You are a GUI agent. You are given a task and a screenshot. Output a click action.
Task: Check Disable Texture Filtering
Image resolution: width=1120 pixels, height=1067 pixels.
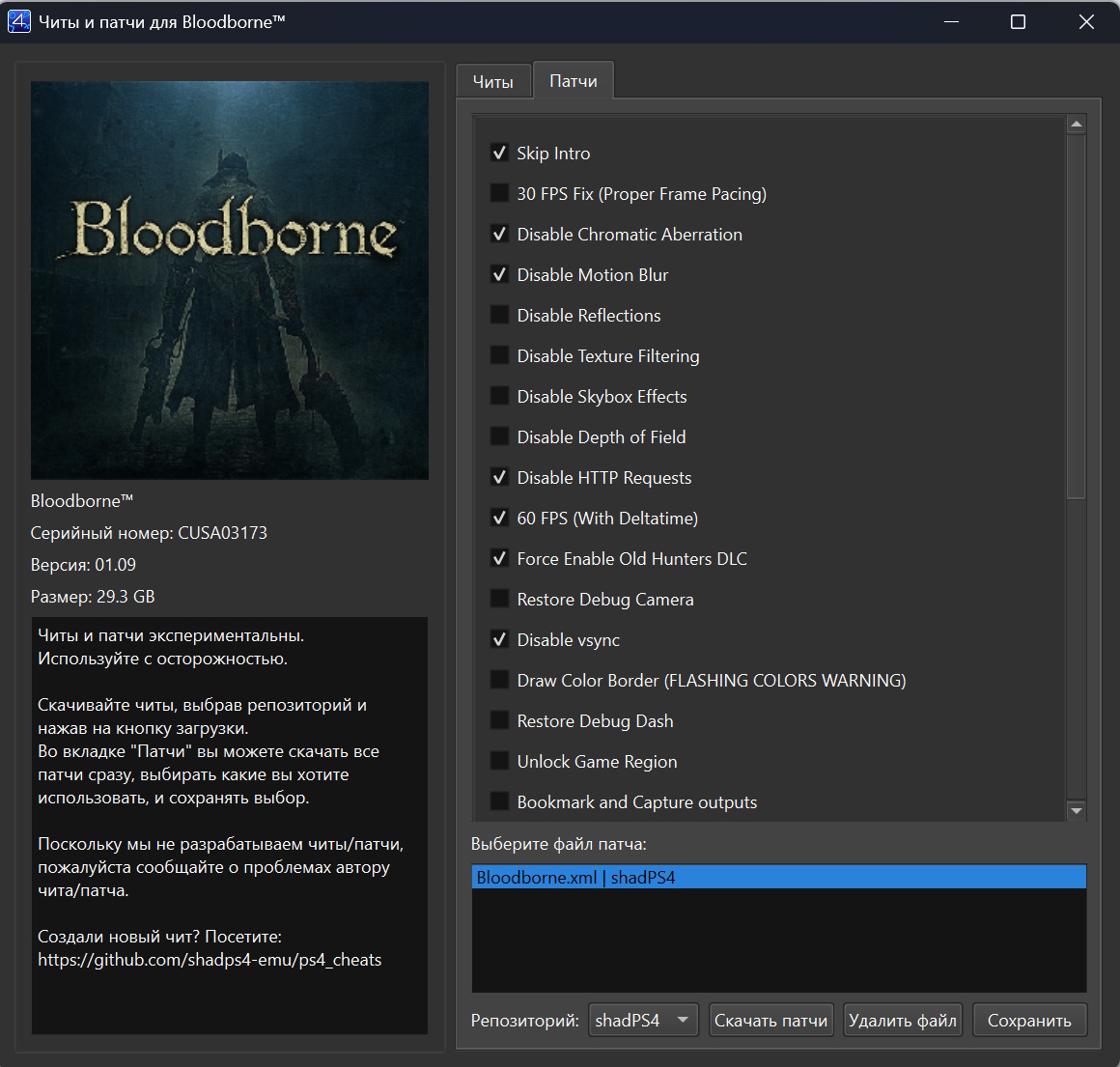click(499, 355)
